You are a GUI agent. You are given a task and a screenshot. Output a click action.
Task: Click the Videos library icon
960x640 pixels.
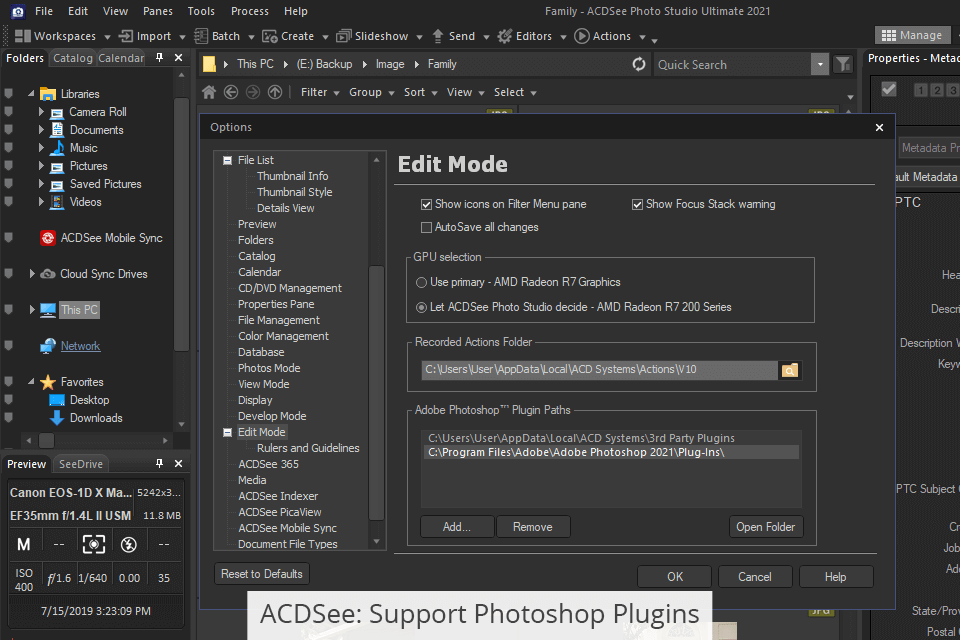pyautogui.click(x=57, y=202)
